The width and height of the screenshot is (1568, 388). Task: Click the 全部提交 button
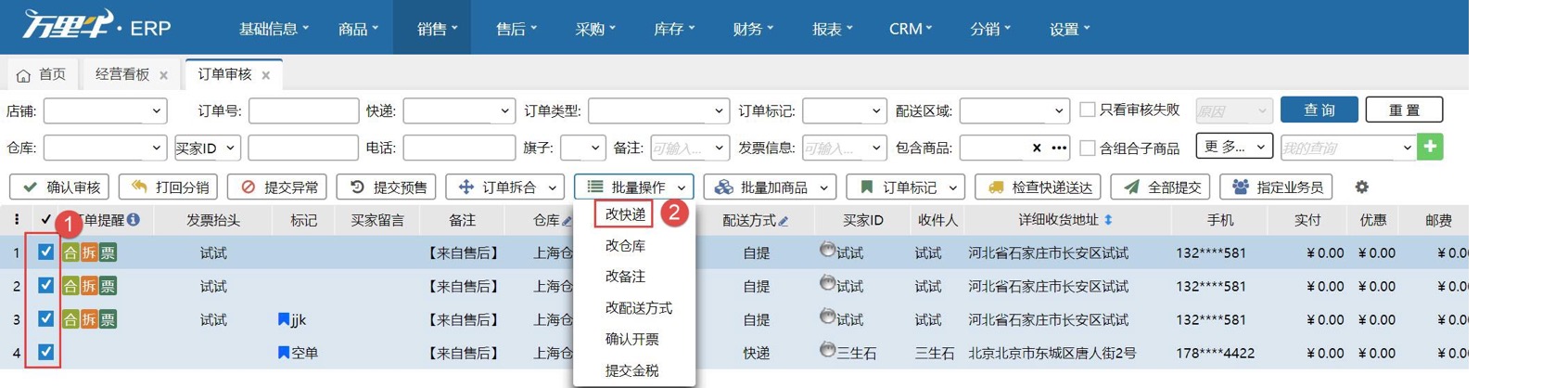1160,187
